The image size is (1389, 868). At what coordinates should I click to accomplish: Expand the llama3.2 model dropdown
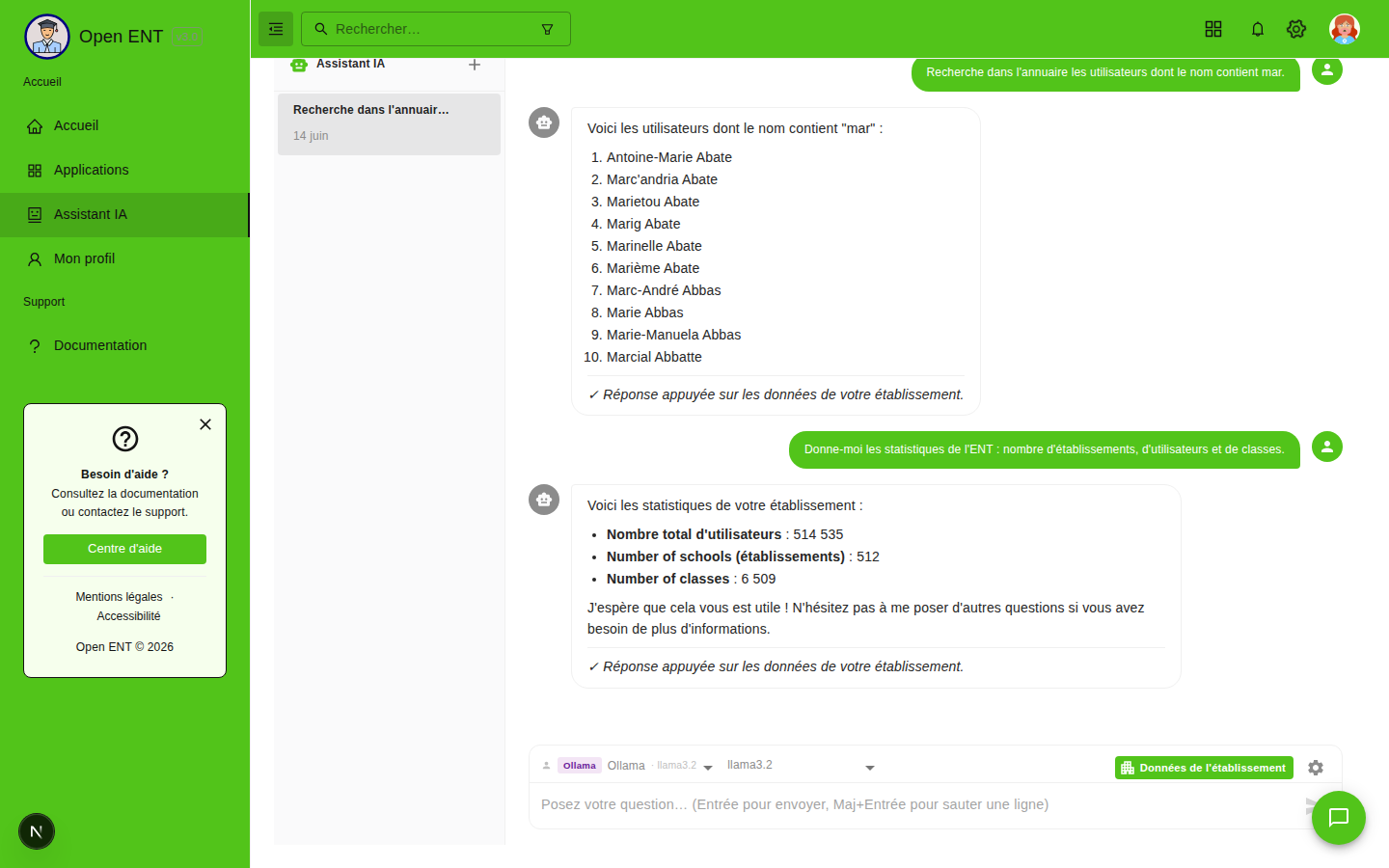801,766
